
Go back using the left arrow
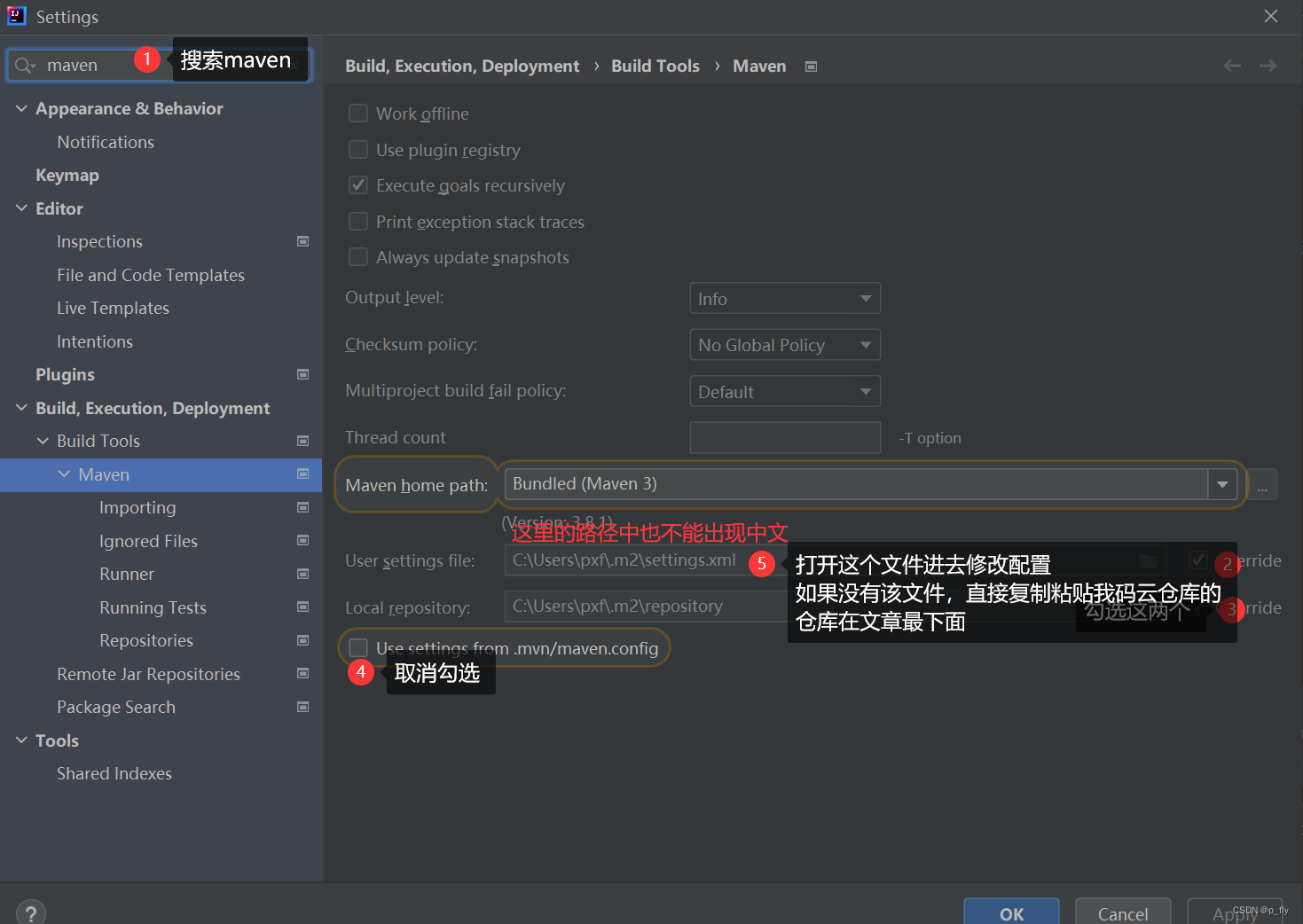click(x=1232, y=66)
